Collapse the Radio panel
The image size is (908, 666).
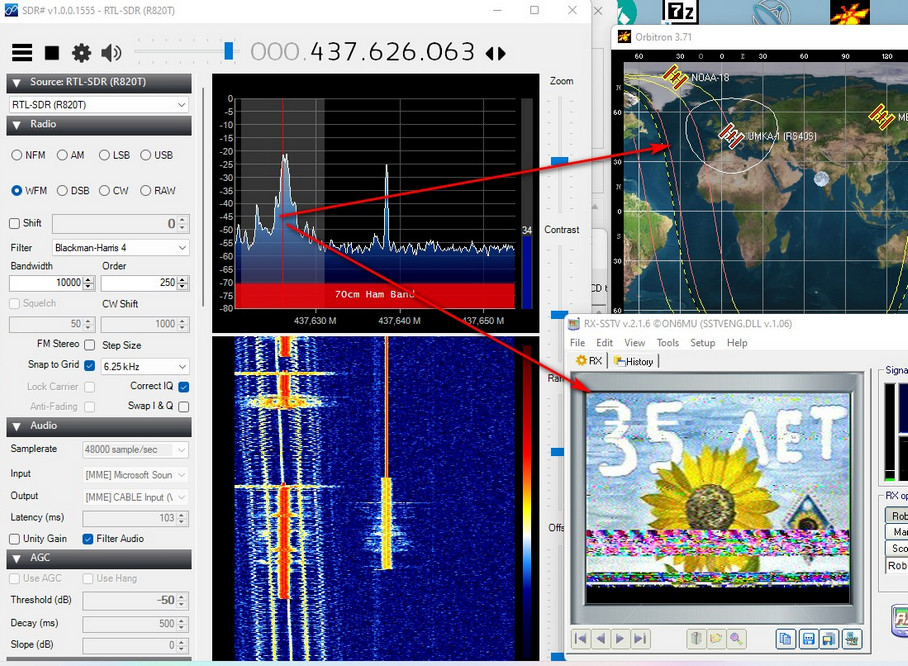[x=16, y=125]
